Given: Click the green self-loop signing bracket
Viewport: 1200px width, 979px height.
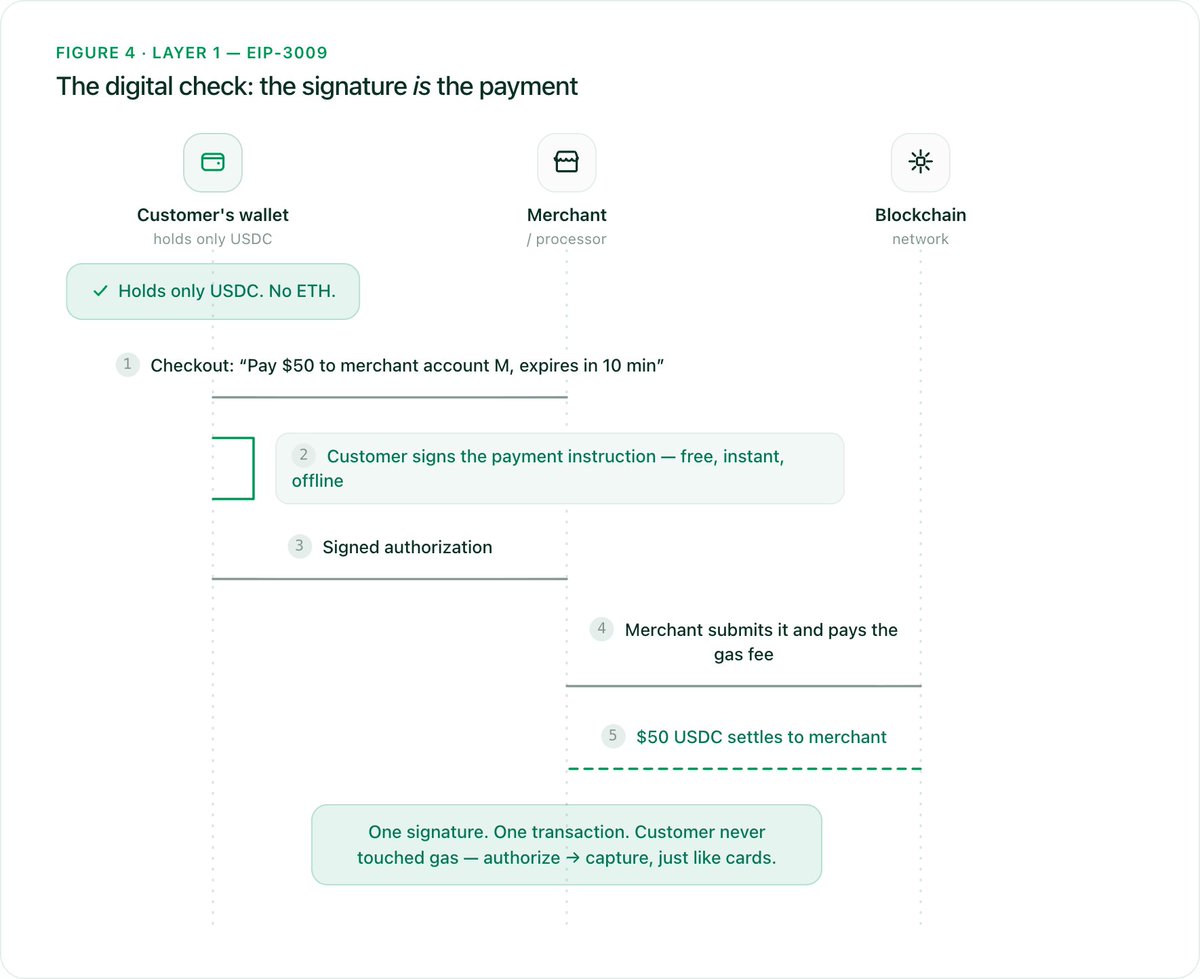Looking at the screenshot, I should point(234,467).
